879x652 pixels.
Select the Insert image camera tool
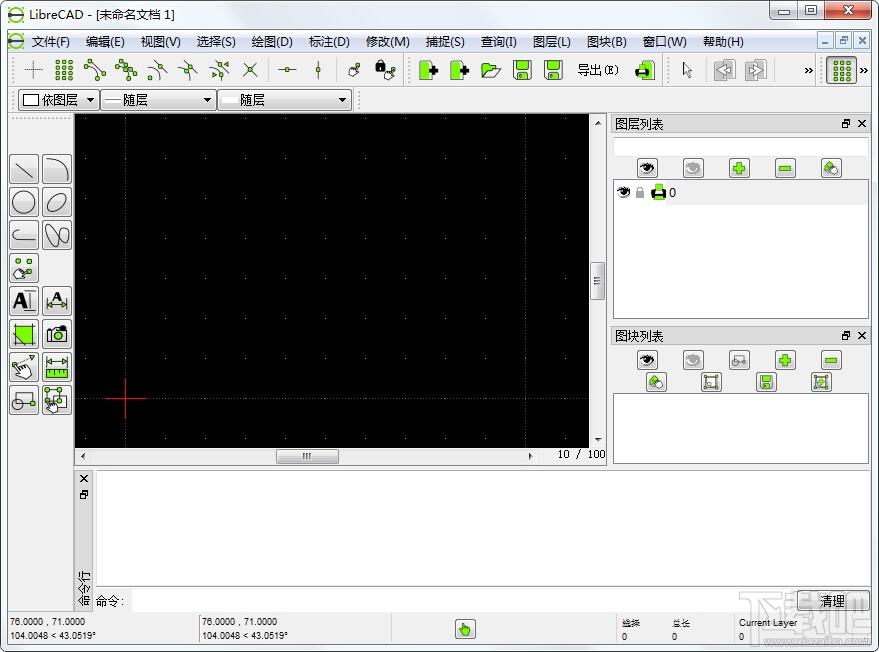(57, 334)
